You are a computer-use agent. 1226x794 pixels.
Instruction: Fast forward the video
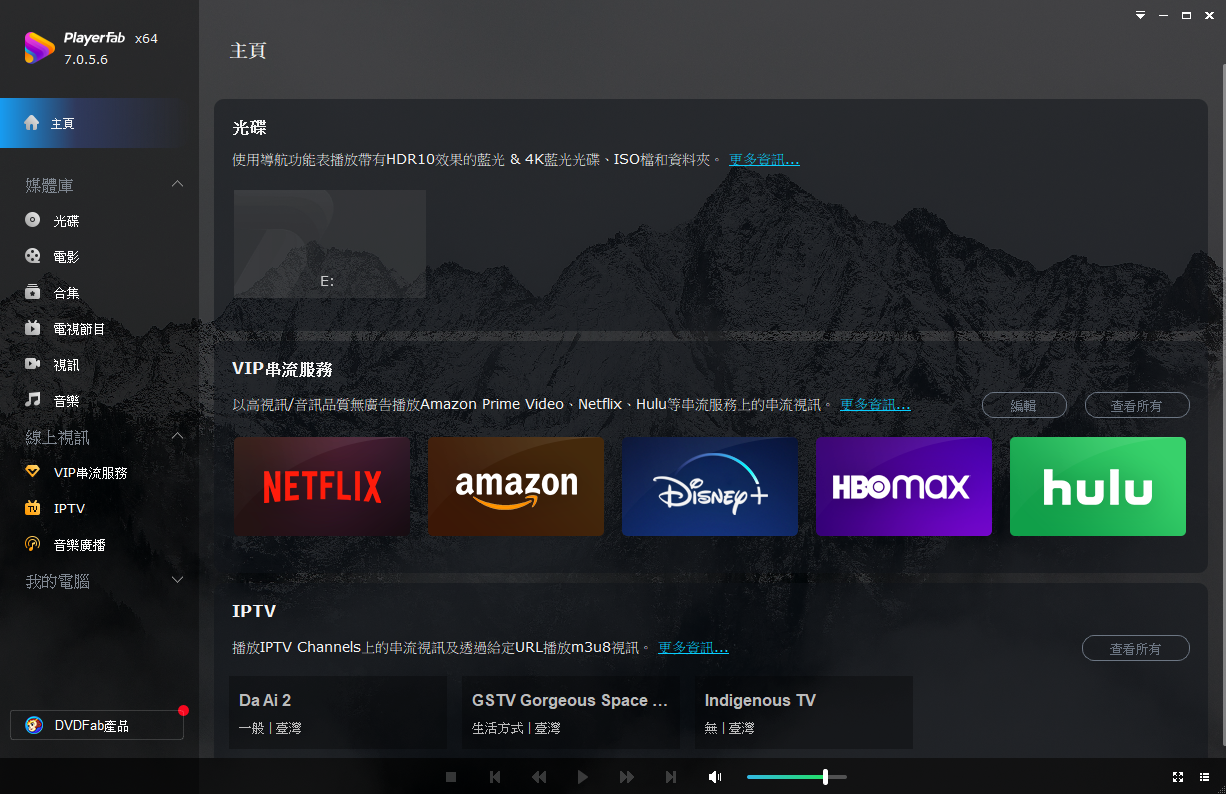(627, 777)
